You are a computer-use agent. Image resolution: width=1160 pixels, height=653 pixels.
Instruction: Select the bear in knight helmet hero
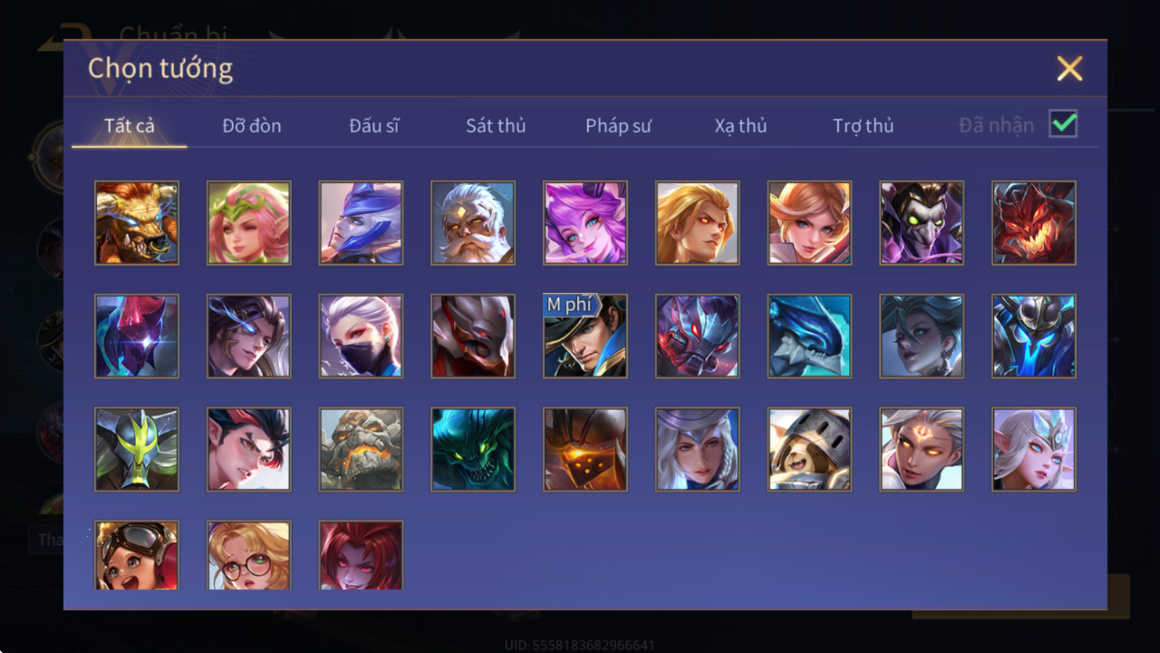(x=809, y=449)
